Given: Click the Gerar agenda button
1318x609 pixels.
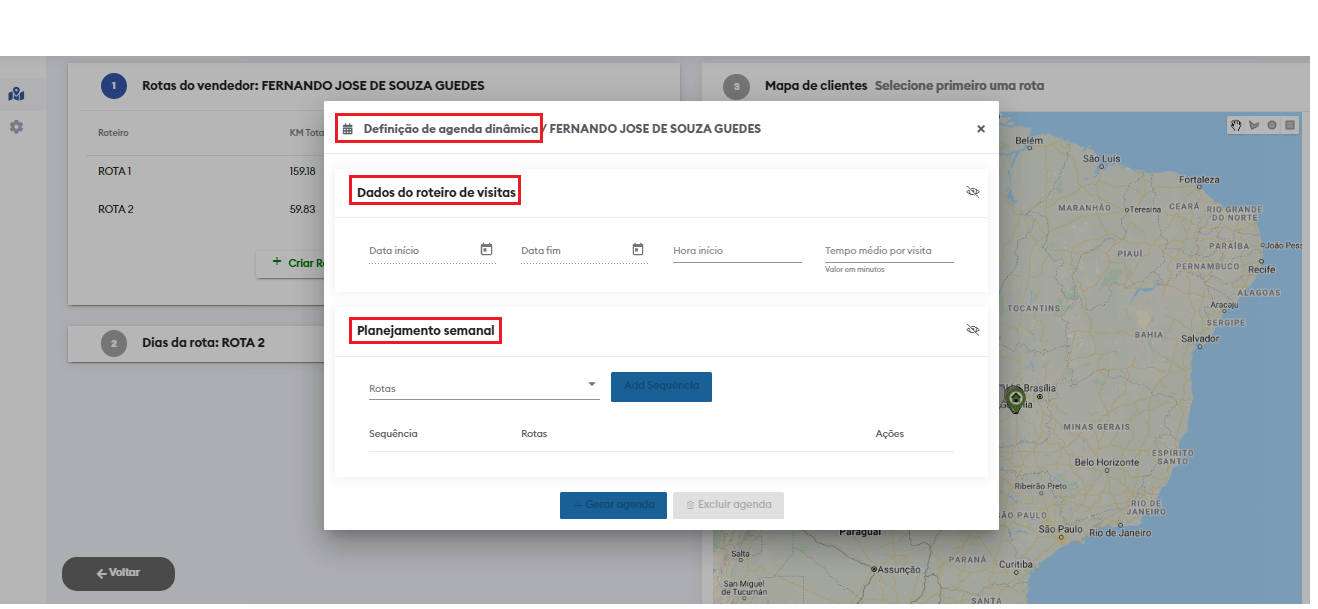Looking at the screenshot, I should pyautogui.click(x=613, y=505).
